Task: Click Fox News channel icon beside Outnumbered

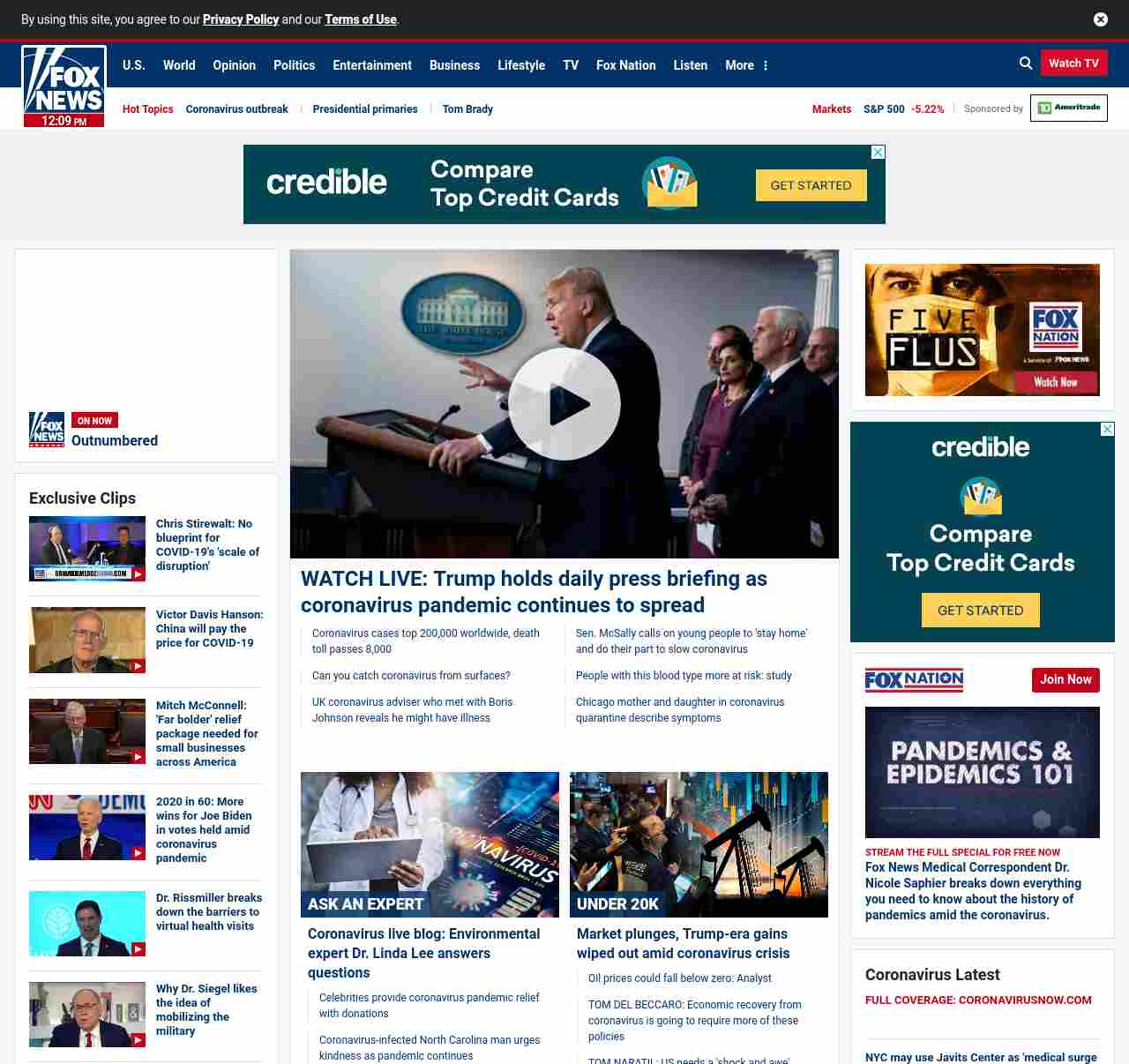Action: (x=47, y=430)
